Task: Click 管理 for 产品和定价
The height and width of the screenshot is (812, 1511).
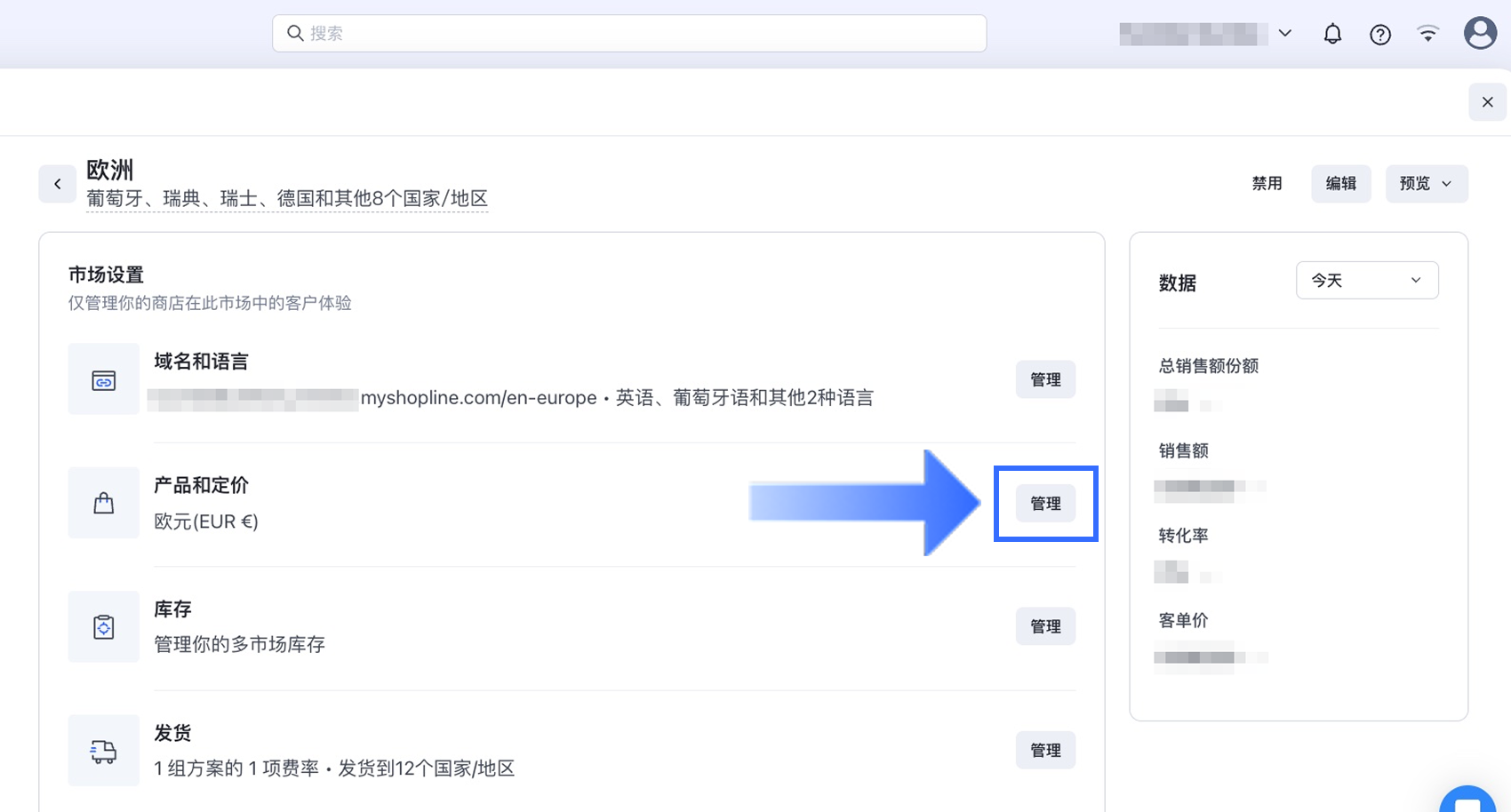Action: pos(1045,504)
